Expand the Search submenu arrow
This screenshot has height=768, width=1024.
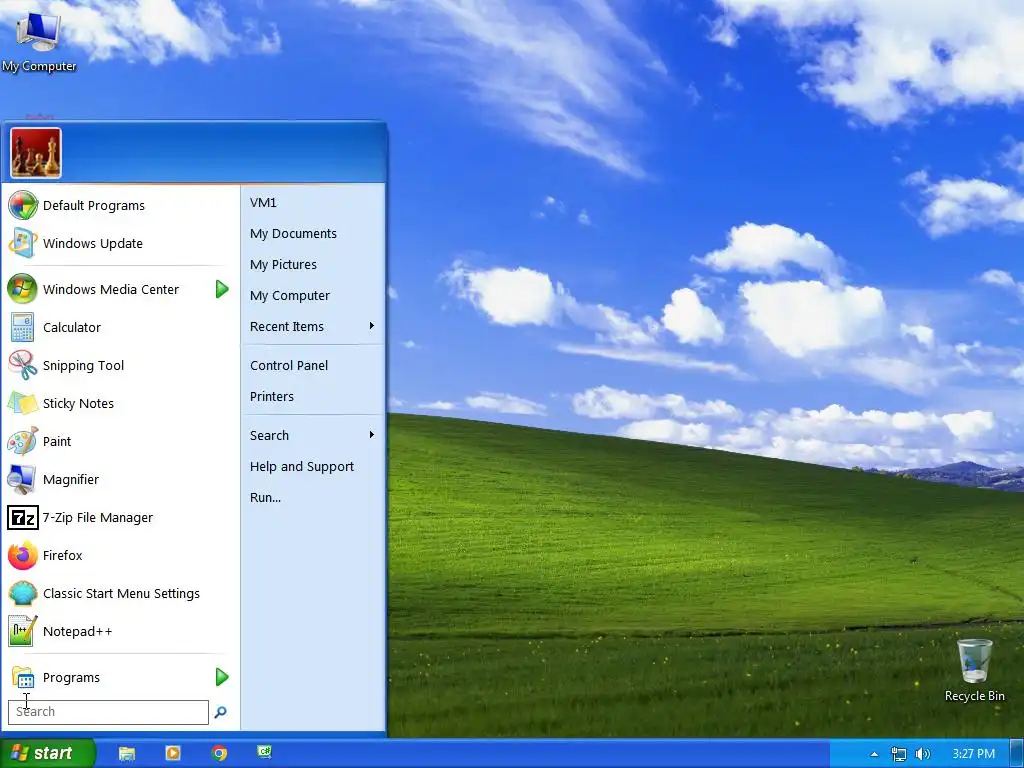point(372,435)
